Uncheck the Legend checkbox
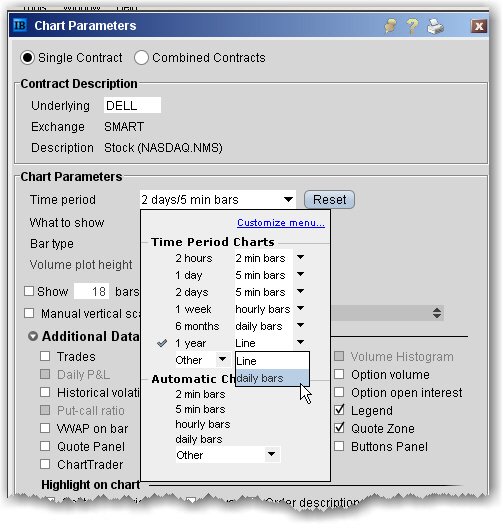This screenshot has width=502, height=531. pos(339,410)
